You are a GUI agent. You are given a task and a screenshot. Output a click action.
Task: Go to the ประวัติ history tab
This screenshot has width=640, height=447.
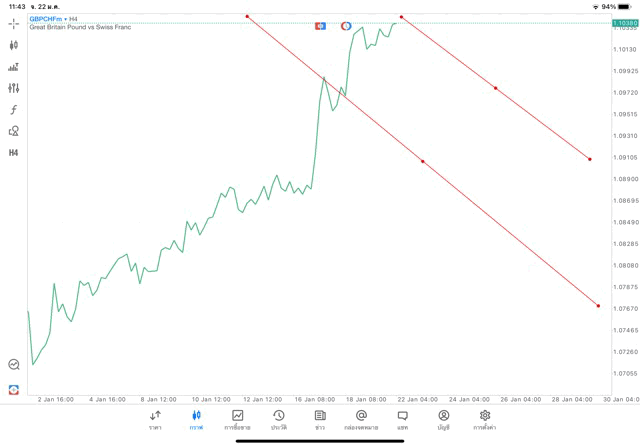point(279,420)
